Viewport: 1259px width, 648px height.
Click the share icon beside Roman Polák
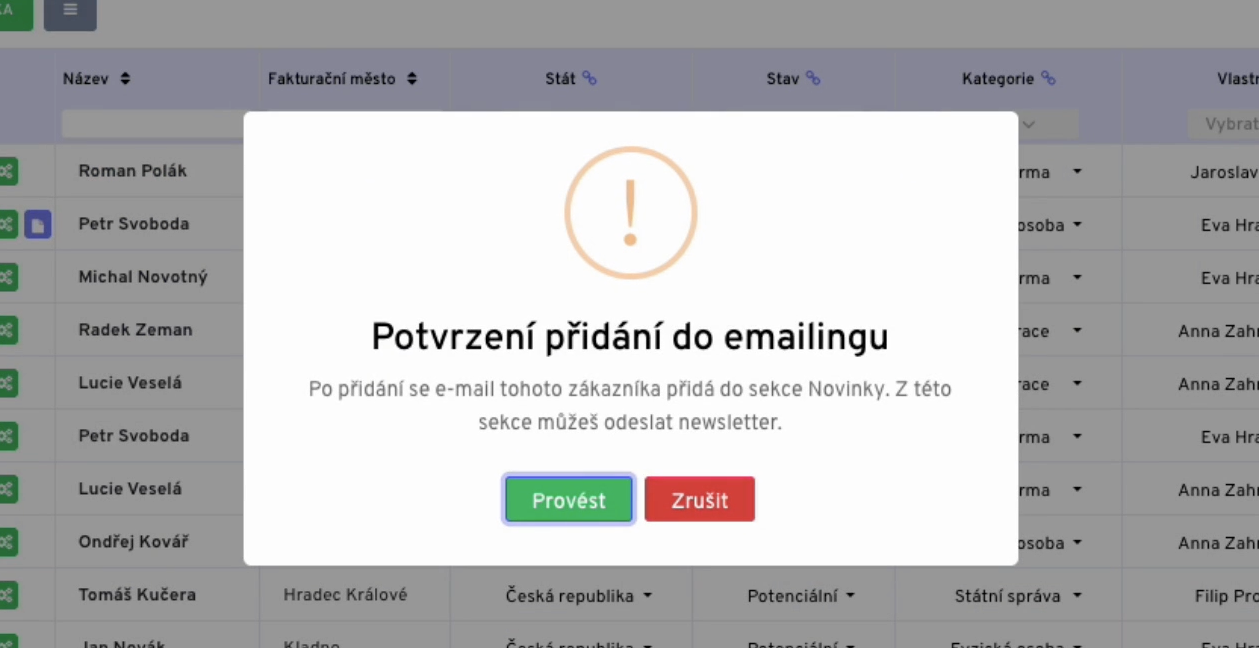coord(9,171)
